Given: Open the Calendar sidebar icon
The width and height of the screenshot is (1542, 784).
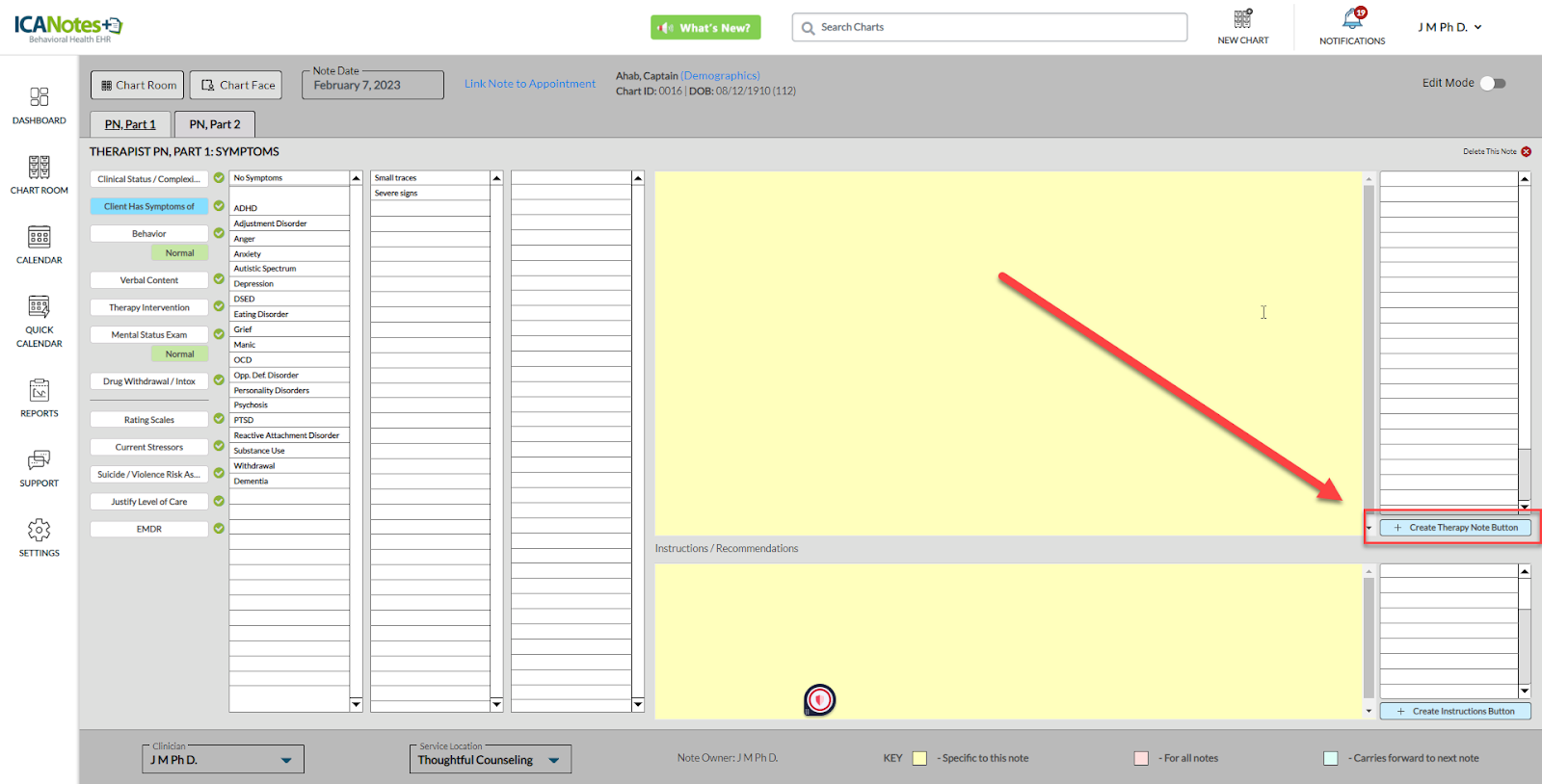Looking at the screenshot, I should pyautogui.click(x=39, y=237).
